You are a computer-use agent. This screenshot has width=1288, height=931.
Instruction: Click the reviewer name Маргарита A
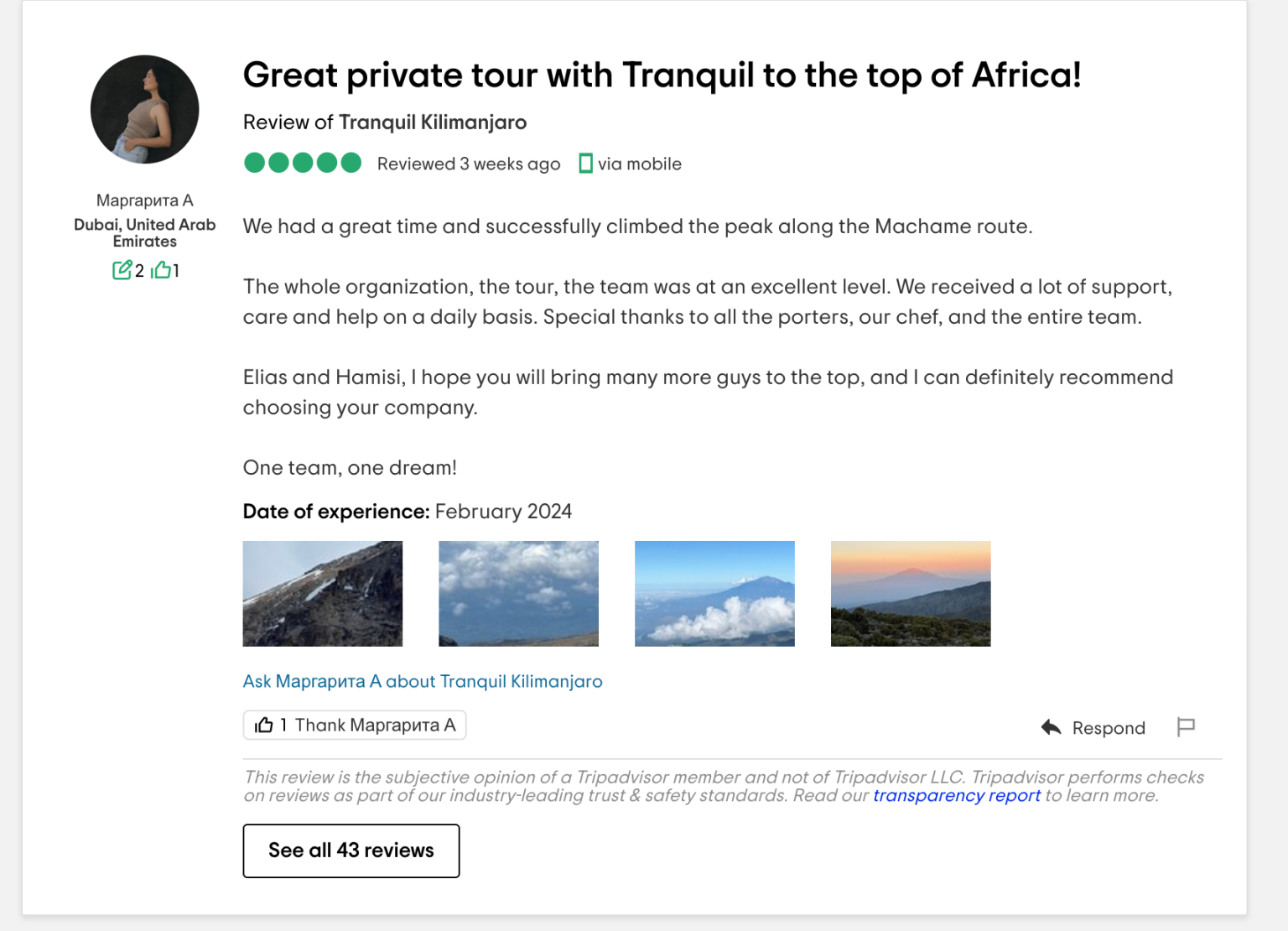point(144,200)
